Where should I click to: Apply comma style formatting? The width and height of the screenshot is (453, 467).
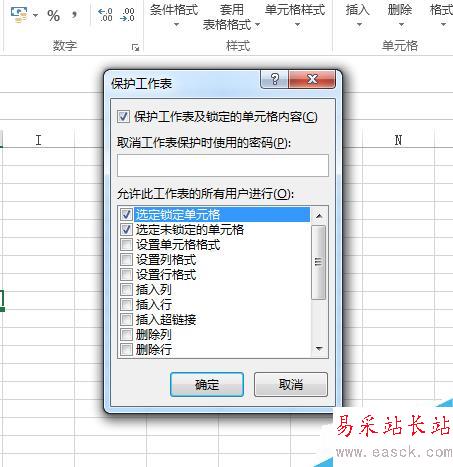[x=74, y=15]
